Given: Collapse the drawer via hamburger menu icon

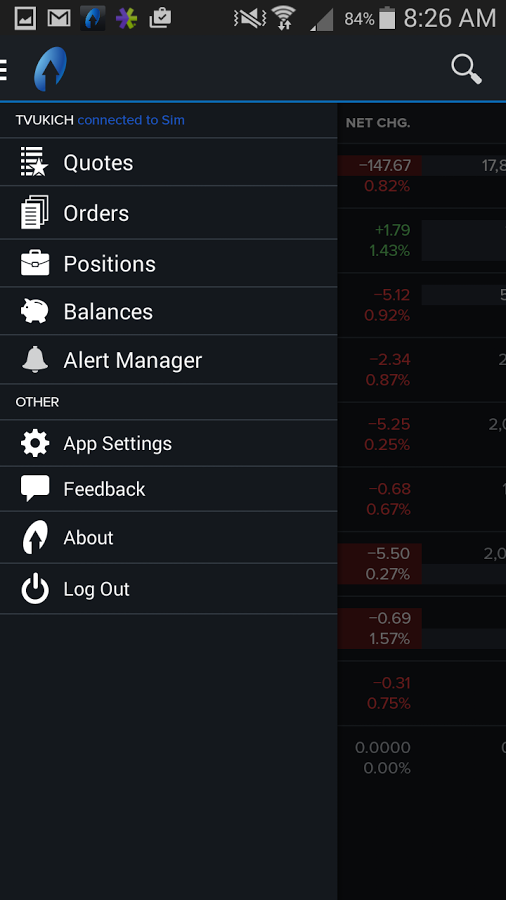Looking at the screenshot, I should click(3, 69).
